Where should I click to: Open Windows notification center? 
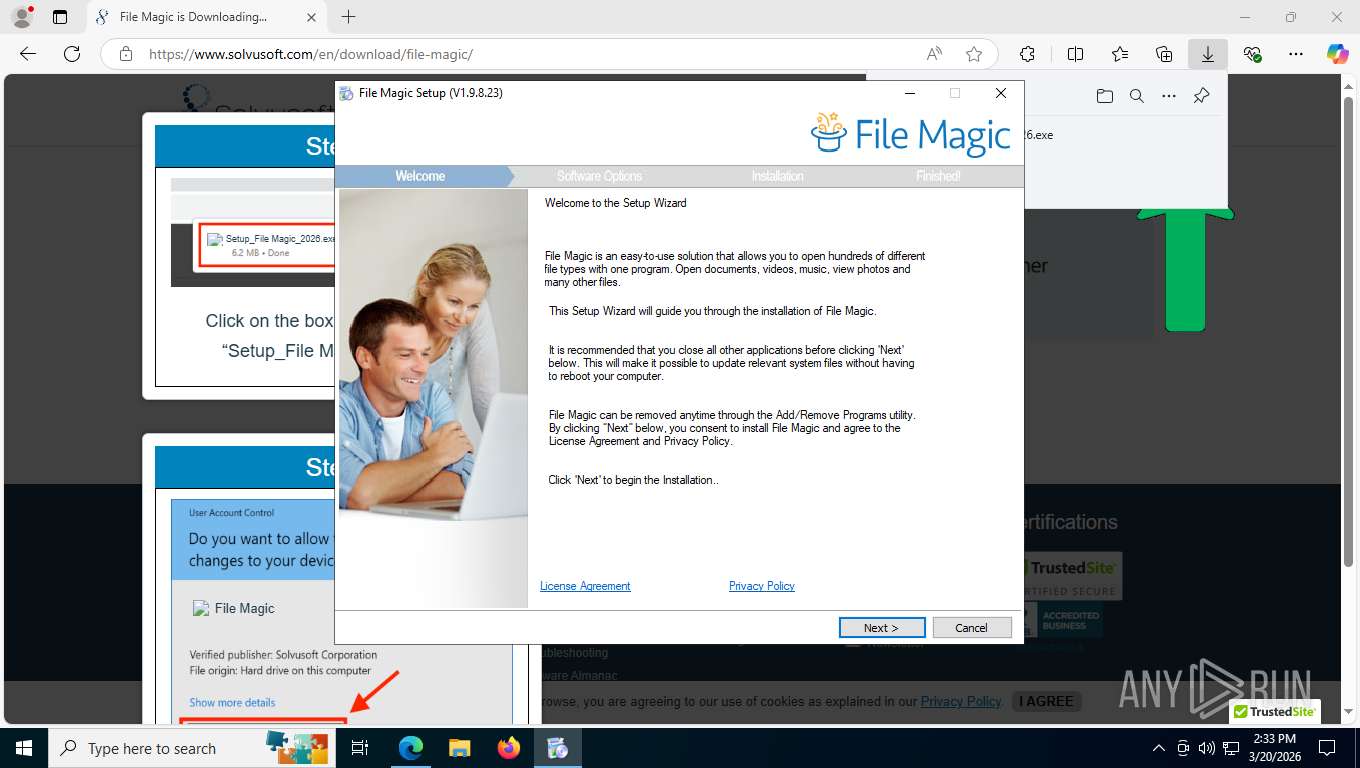pyautogui.click(x=1327, y=748)
